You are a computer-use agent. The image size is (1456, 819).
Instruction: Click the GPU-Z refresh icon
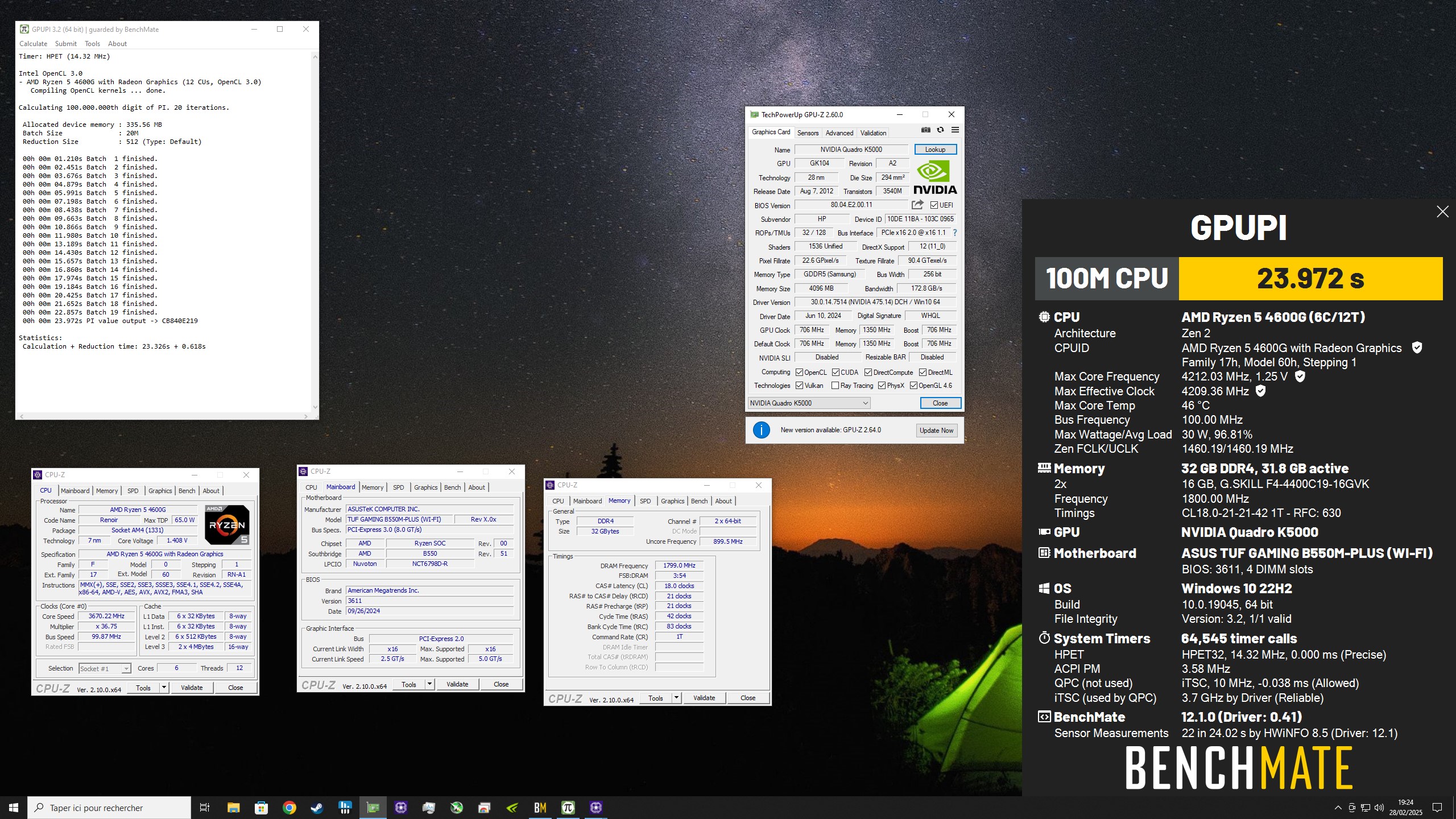[941, 130]
